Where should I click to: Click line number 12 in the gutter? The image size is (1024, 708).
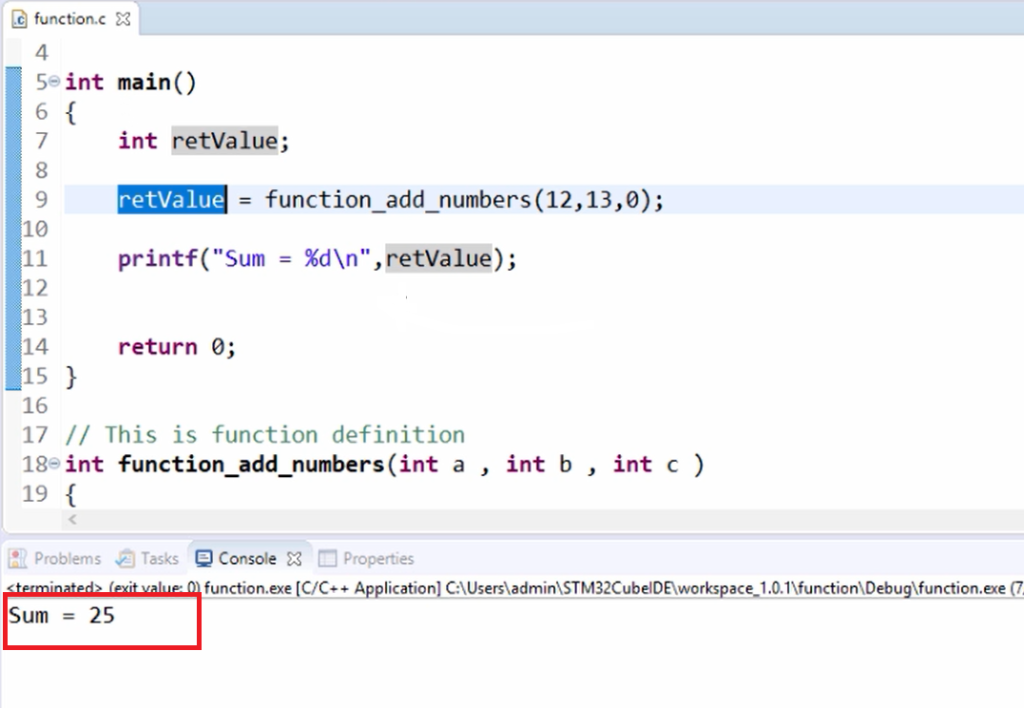click(35, 287)
